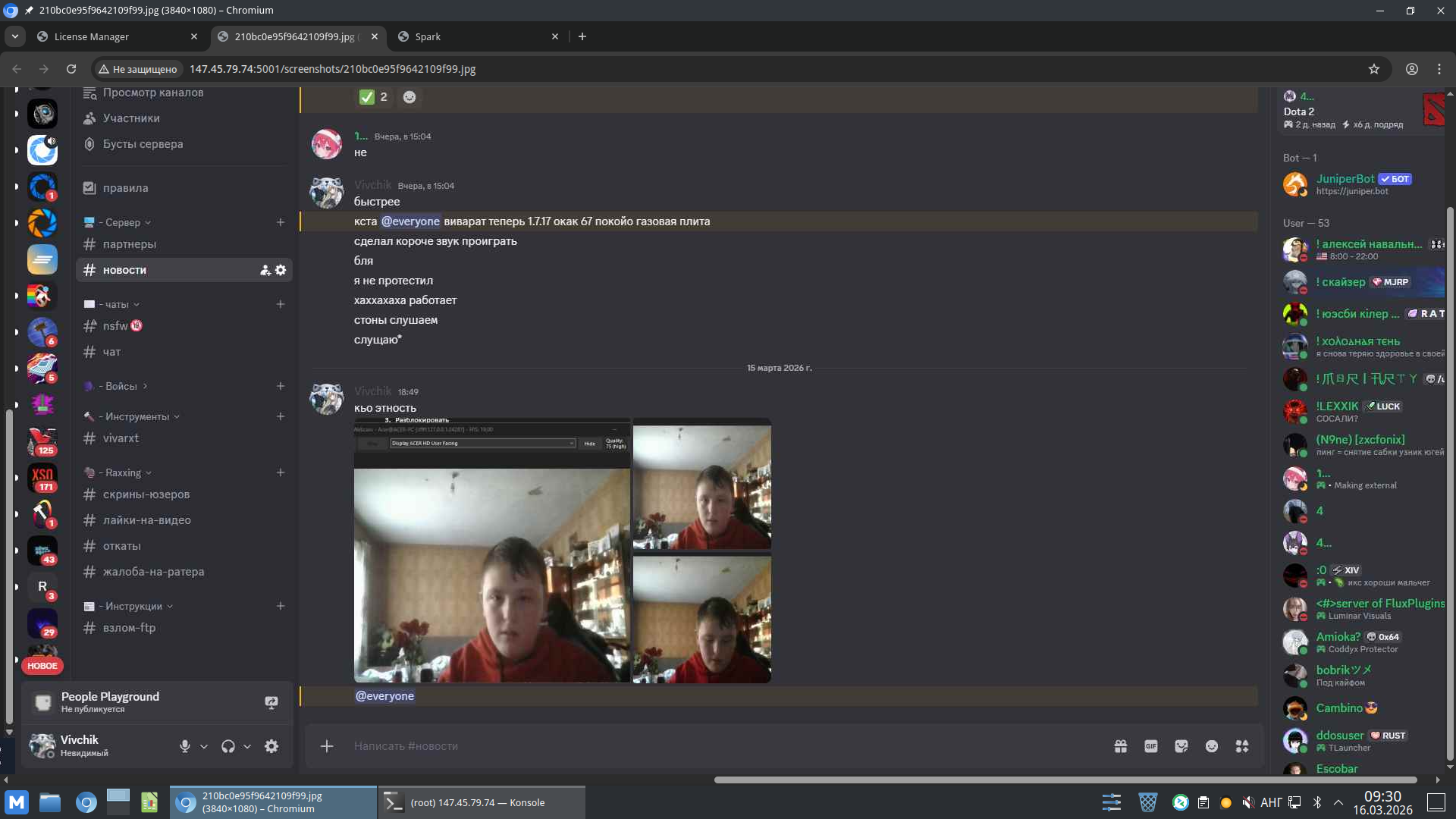
Task: Open the emoji picker in message bar
Action: pos(1211,746)
